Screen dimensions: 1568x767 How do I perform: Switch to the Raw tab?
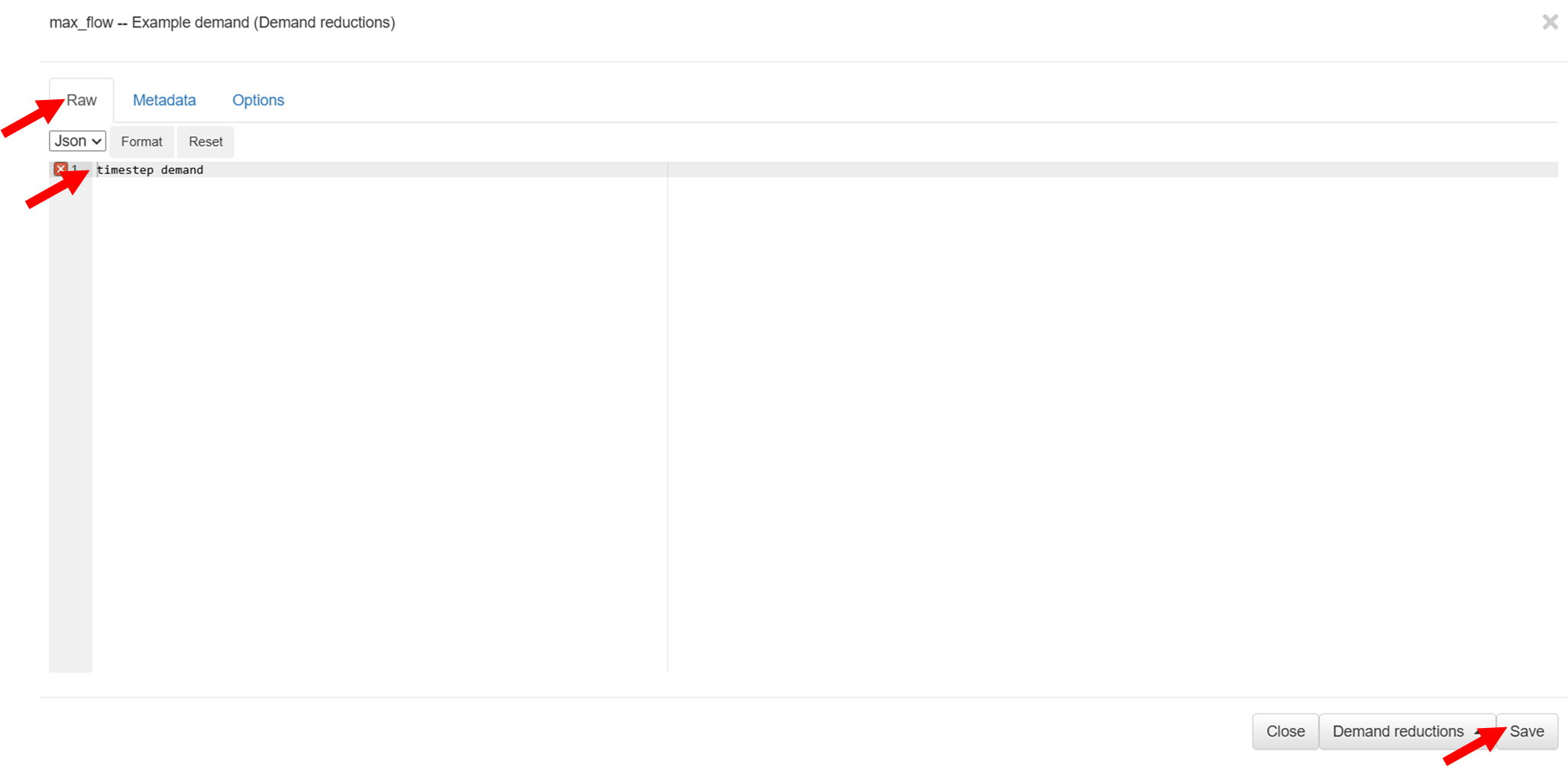[x=82, y=100]
